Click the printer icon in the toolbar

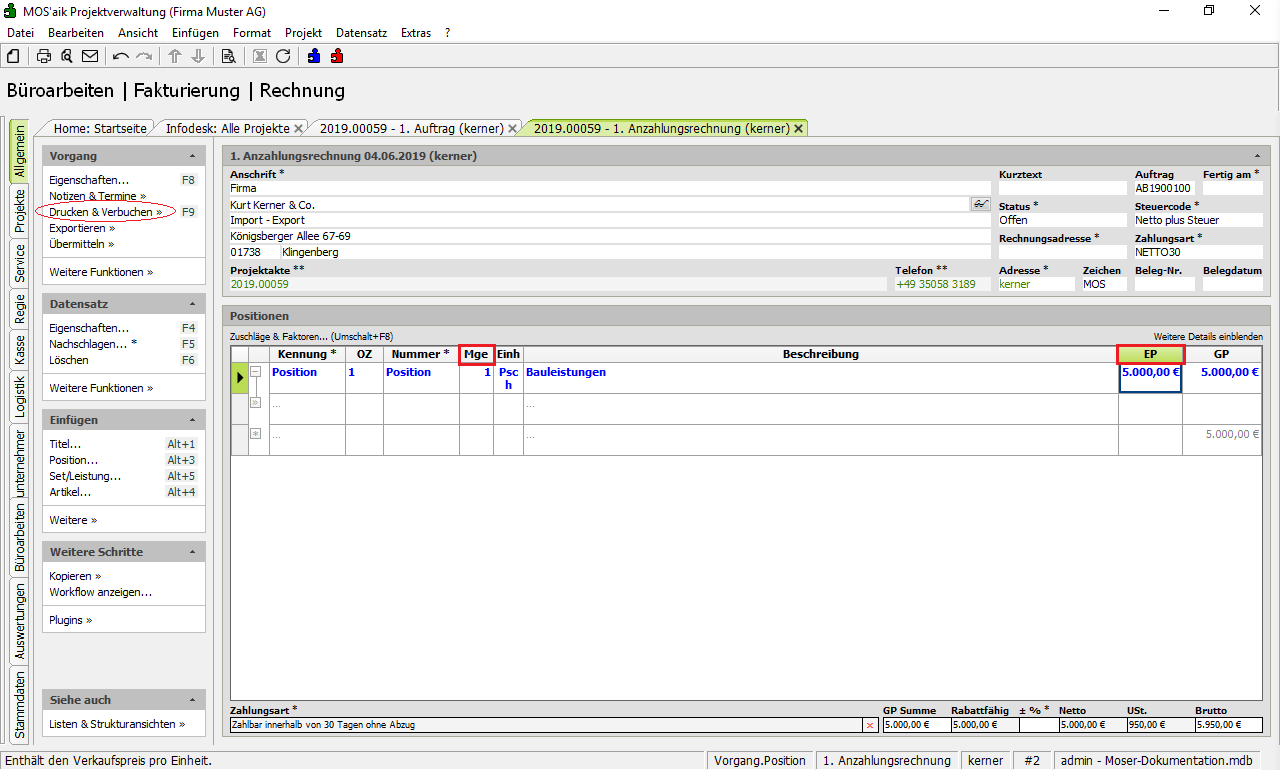(x=44, y=56)
